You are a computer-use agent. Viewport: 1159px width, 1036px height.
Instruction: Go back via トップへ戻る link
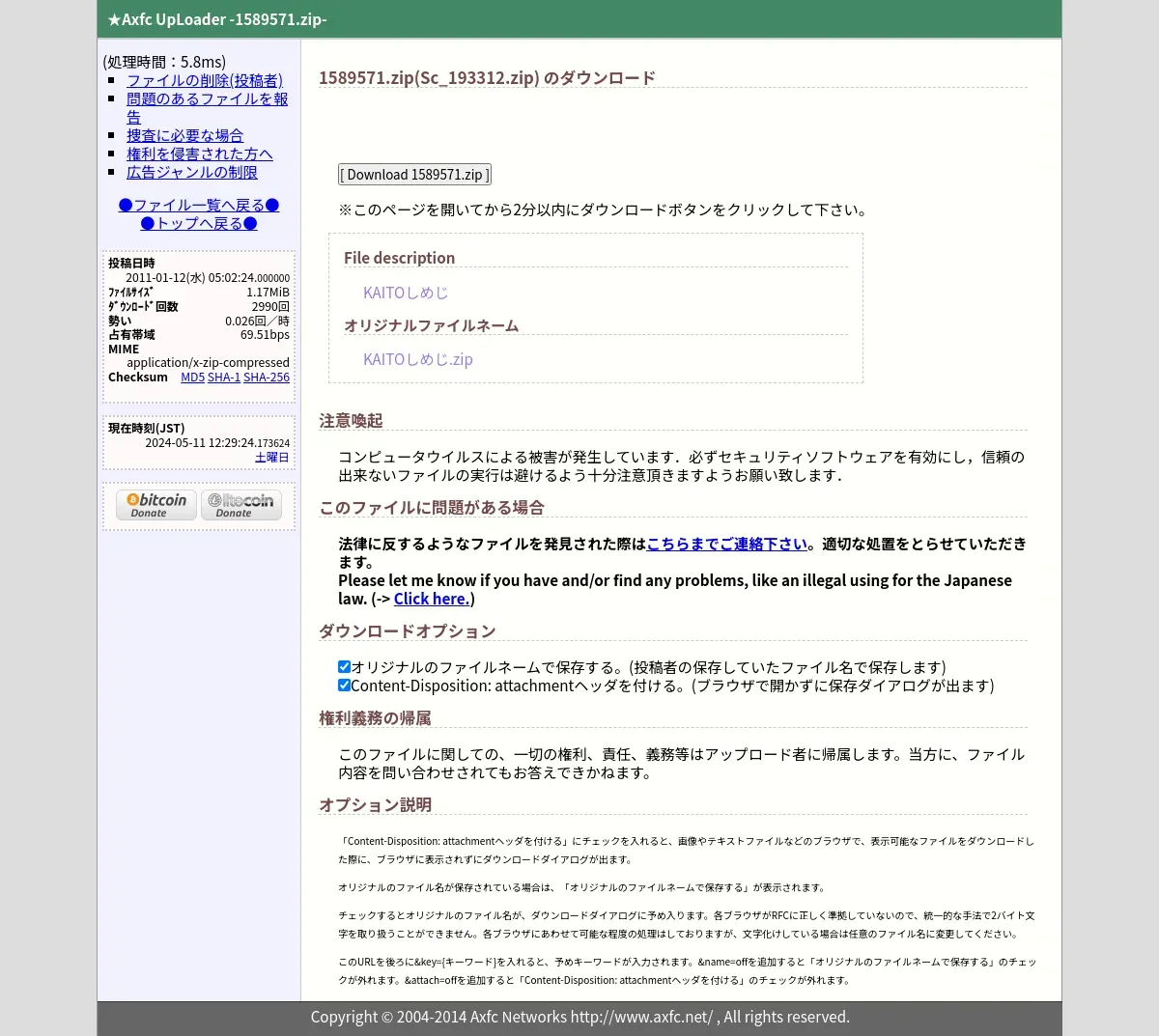[199, 223]
